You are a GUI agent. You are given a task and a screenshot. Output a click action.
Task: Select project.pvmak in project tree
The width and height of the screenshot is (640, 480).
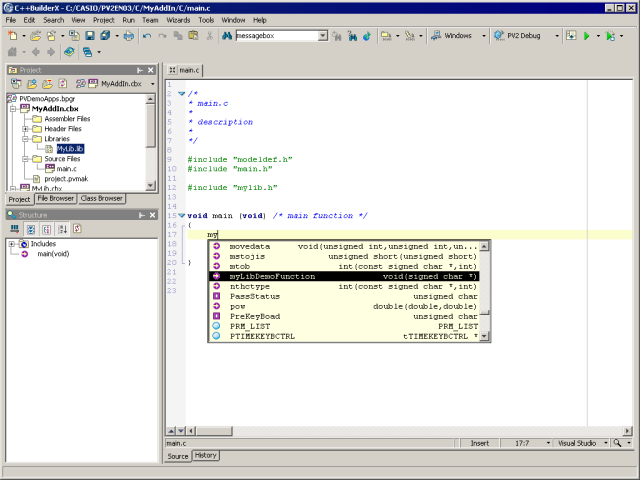tap(66, 179)
